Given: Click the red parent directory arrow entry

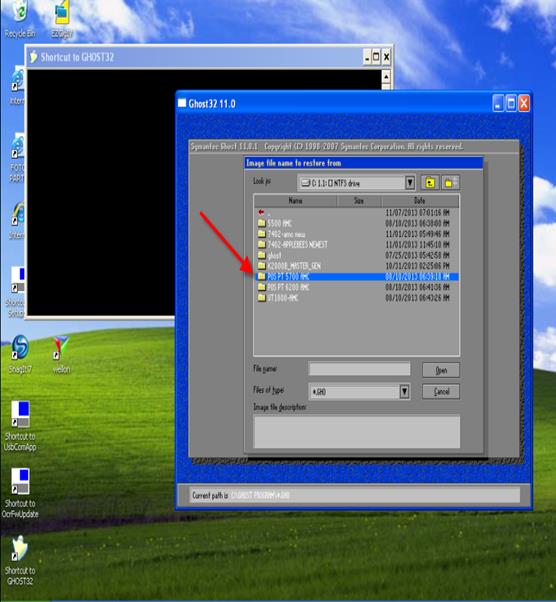Looking at the screenshot, I should click(261, 212).
